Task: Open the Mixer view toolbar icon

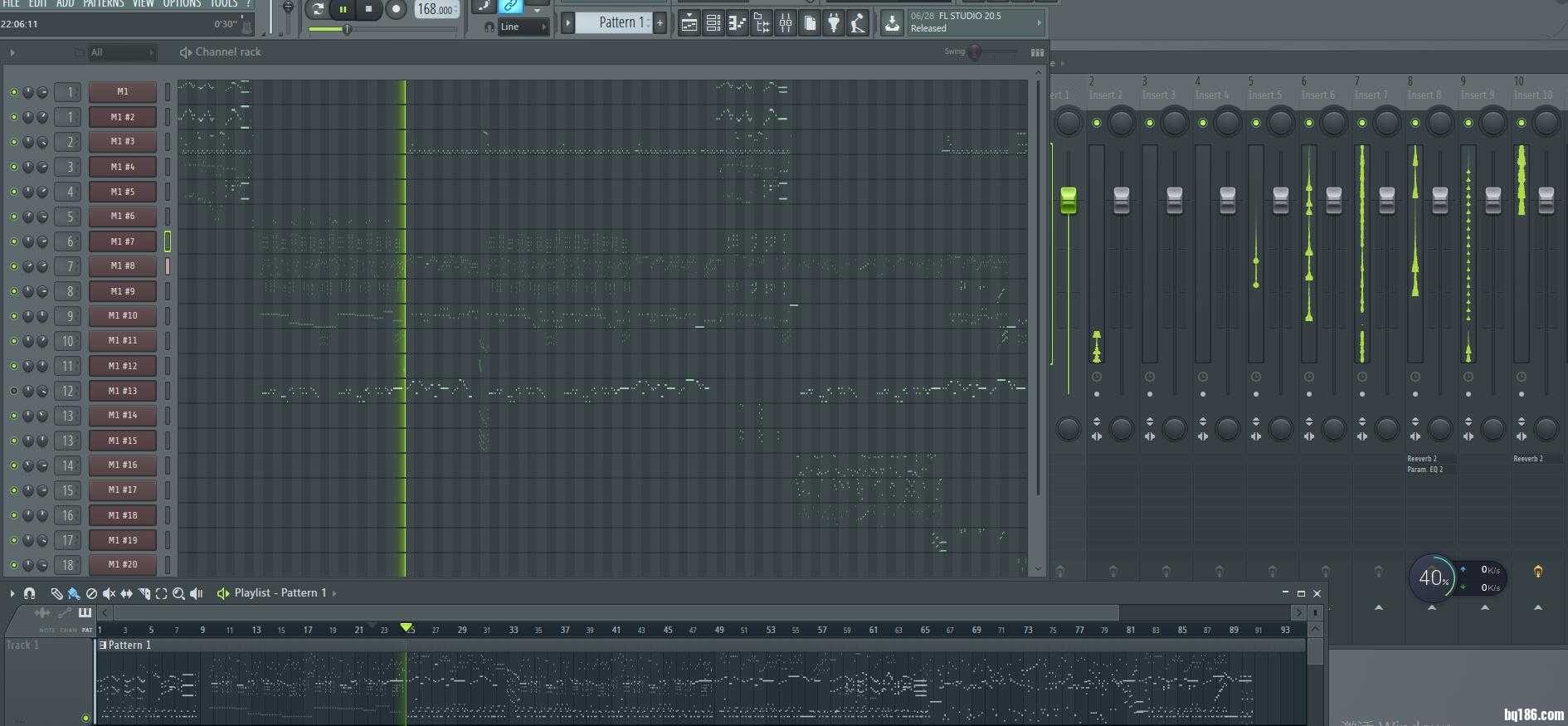Action: (785, 23)
